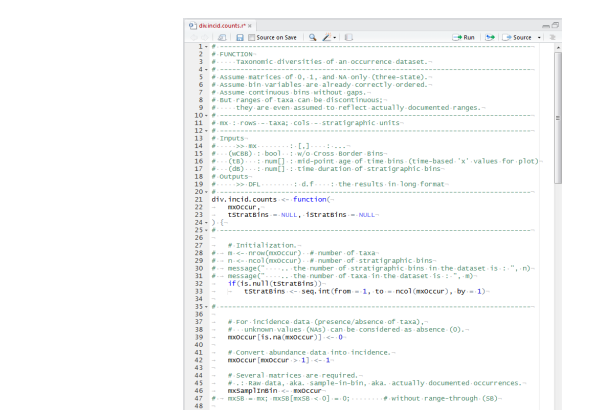Open the Source button dropdown arrow
Viewport: 607px width, 410px height.
pos(540,37)
